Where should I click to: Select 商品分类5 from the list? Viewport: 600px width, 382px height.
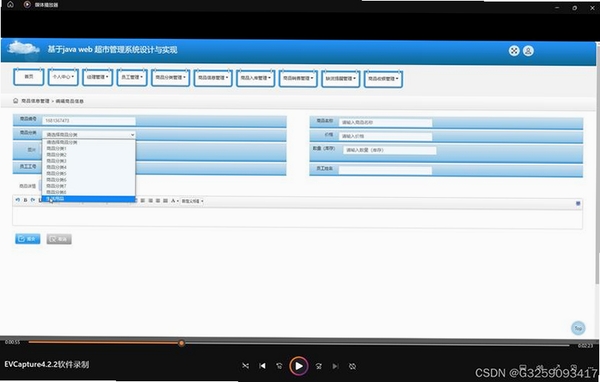click(89, 173)
